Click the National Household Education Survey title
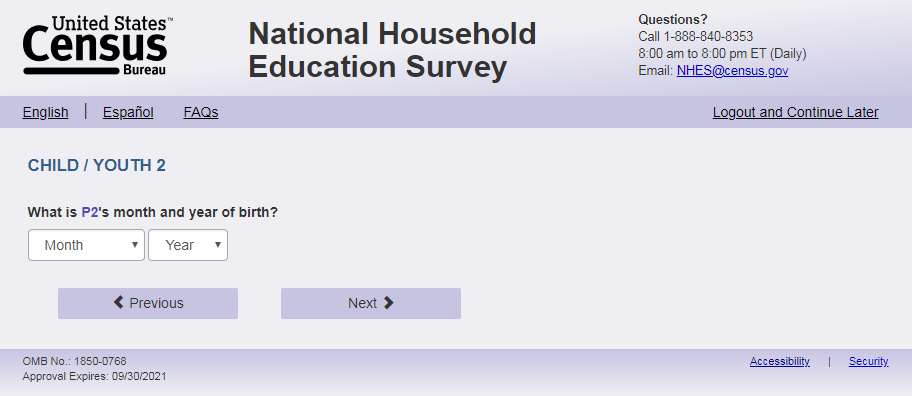 pos(392,50)
